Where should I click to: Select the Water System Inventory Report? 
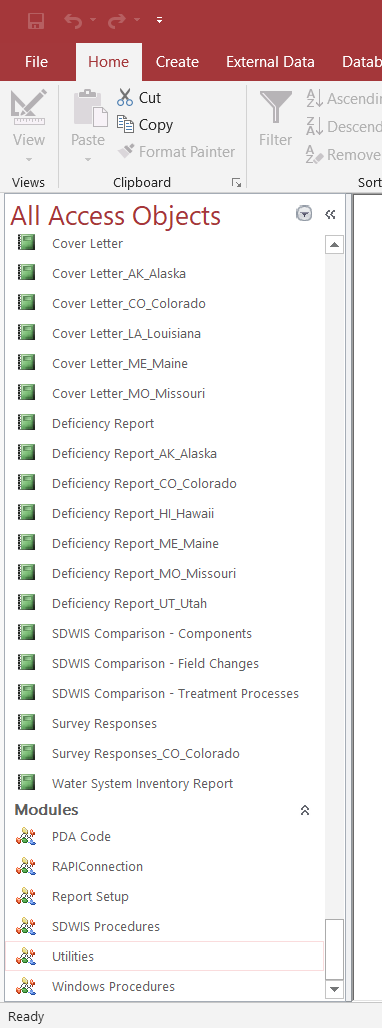coord(142,783)
